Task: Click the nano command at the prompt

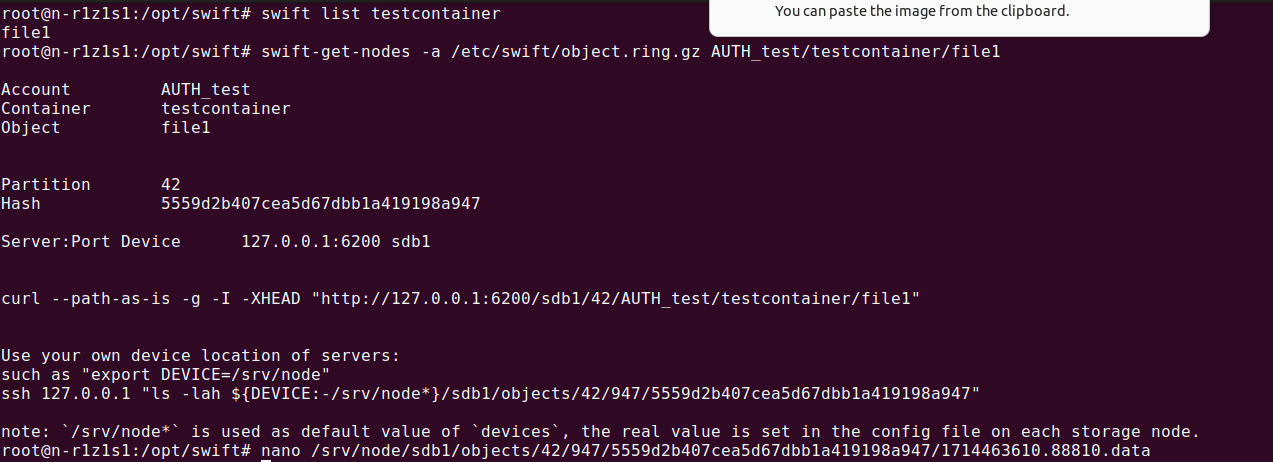Action: tap(280, 452)
